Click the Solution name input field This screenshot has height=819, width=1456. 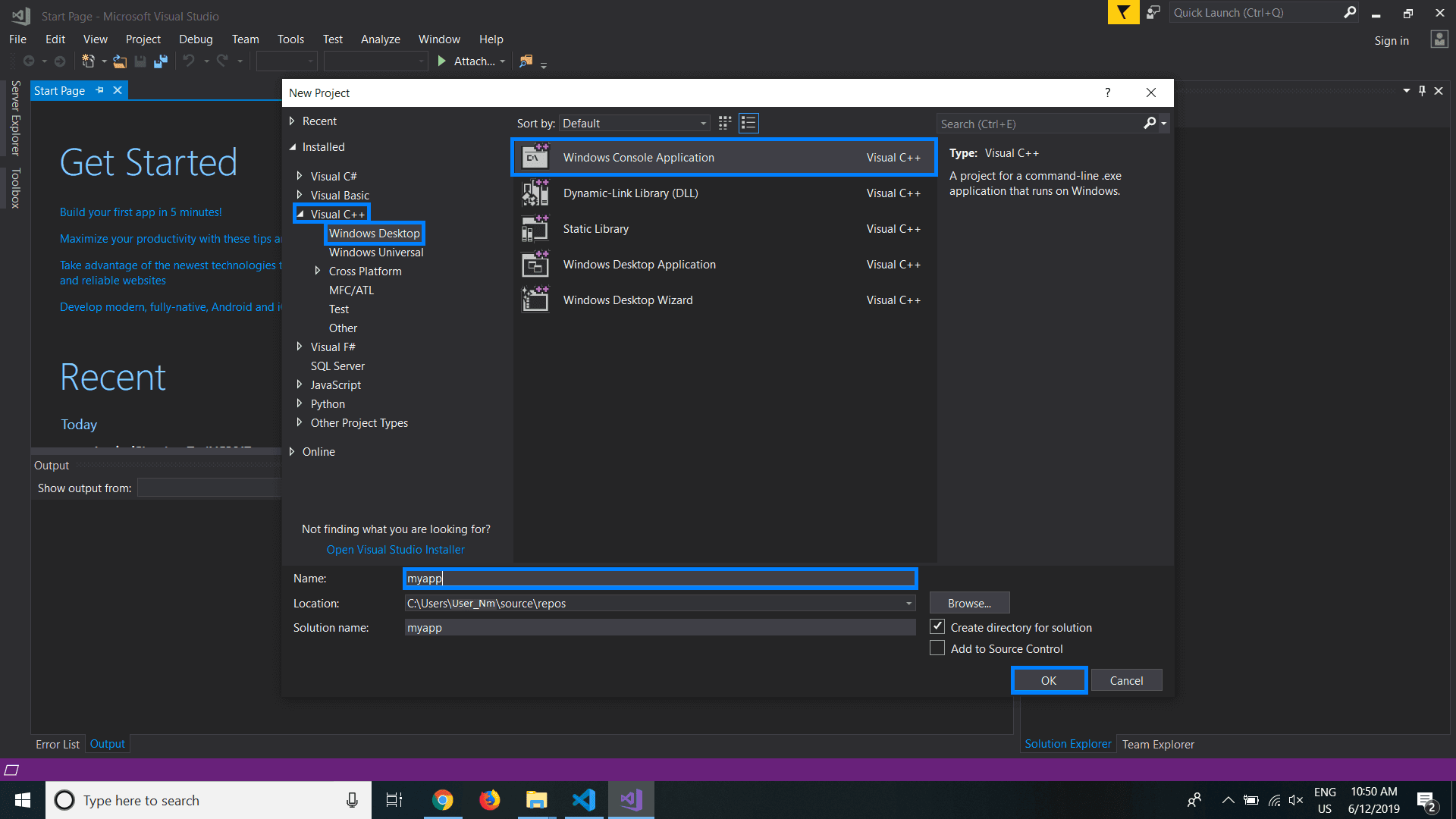click(660, 628)
